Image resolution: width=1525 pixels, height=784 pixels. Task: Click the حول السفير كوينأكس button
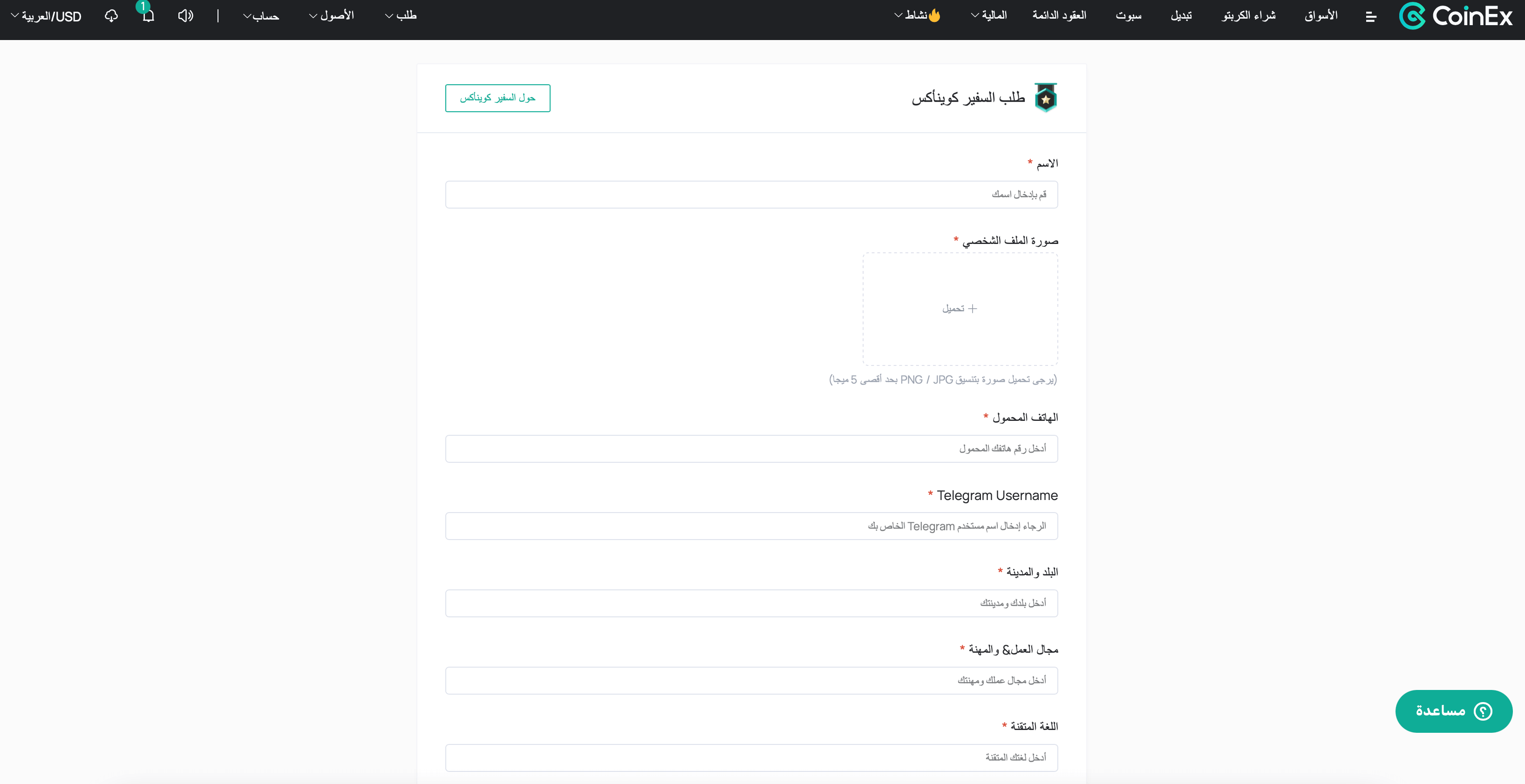[497, 98]
